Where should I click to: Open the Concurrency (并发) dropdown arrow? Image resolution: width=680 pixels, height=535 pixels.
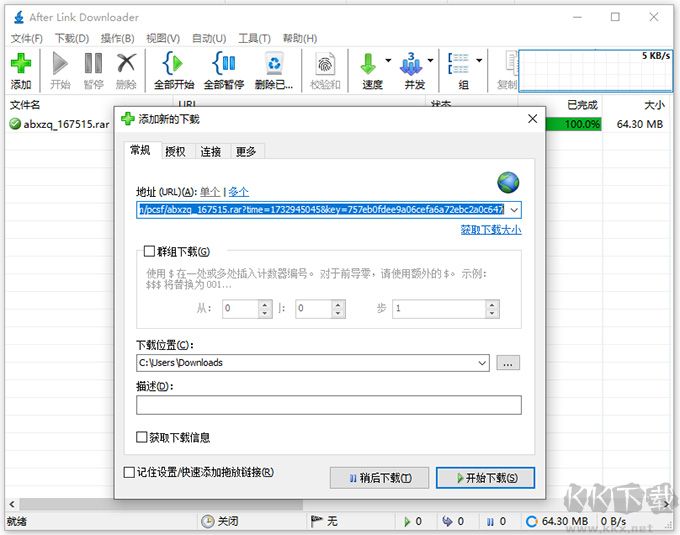point(430,60)
